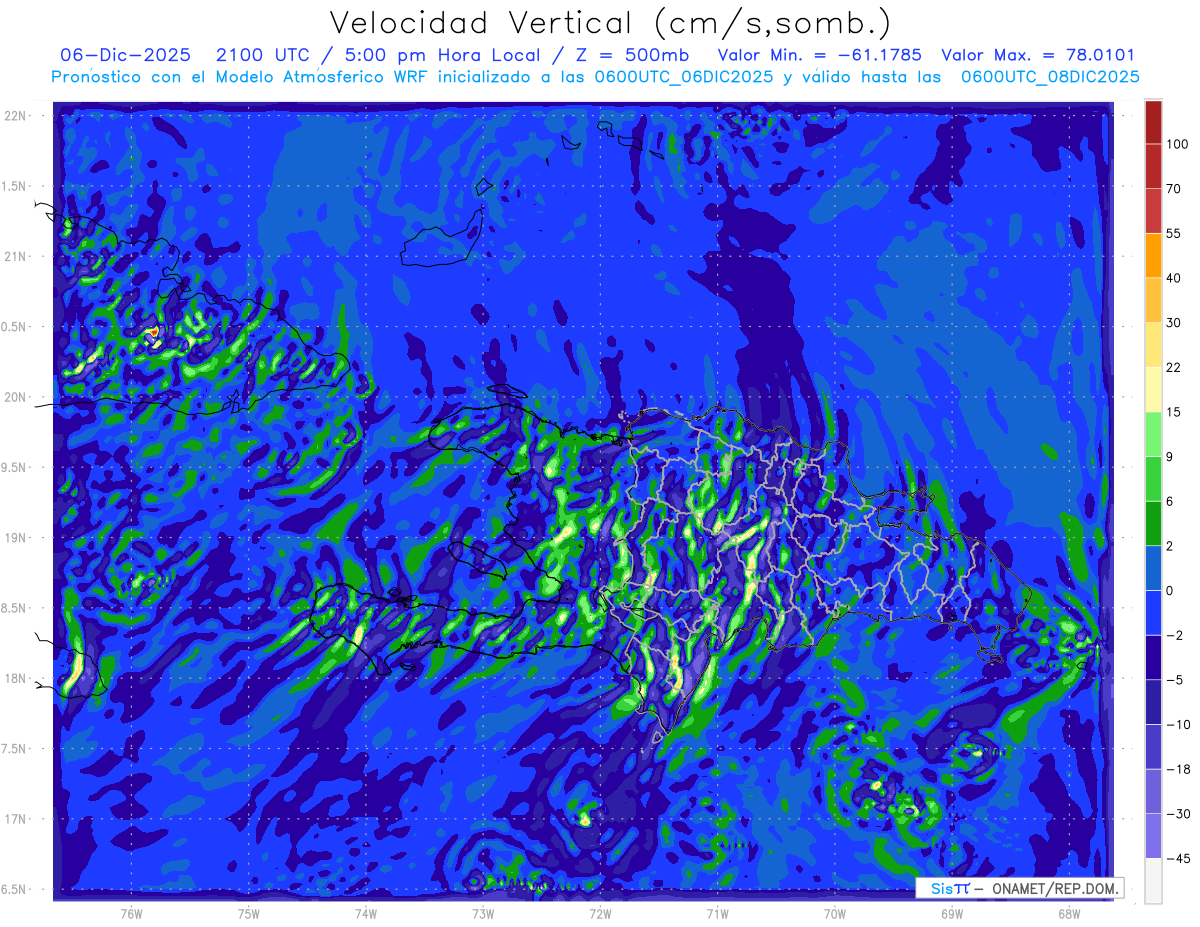Click the "22N" latitude label
1200x927 pixels.
tap(15, 115)
